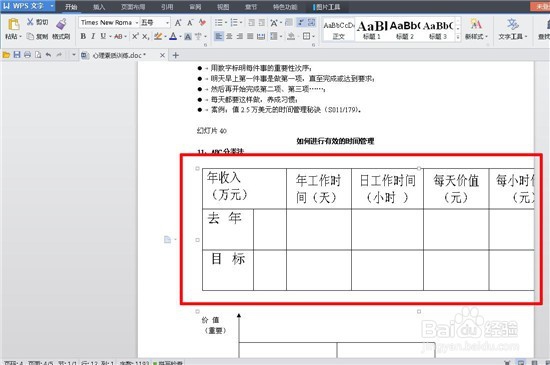Click the Cut (剪切) scissors icon

click(x=31, y=22)
